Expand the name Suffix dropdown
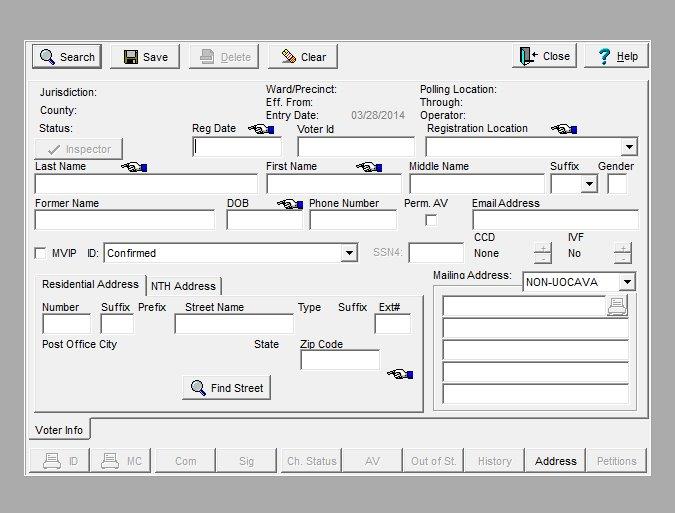 589,184
